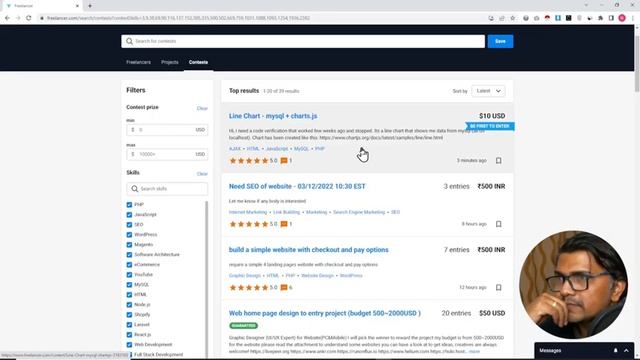The height and width of the screenshot is (360, 640).
Task: Uncheck the JavaScript skill filter
Action: pyautogui.click(x=129, y=215)
